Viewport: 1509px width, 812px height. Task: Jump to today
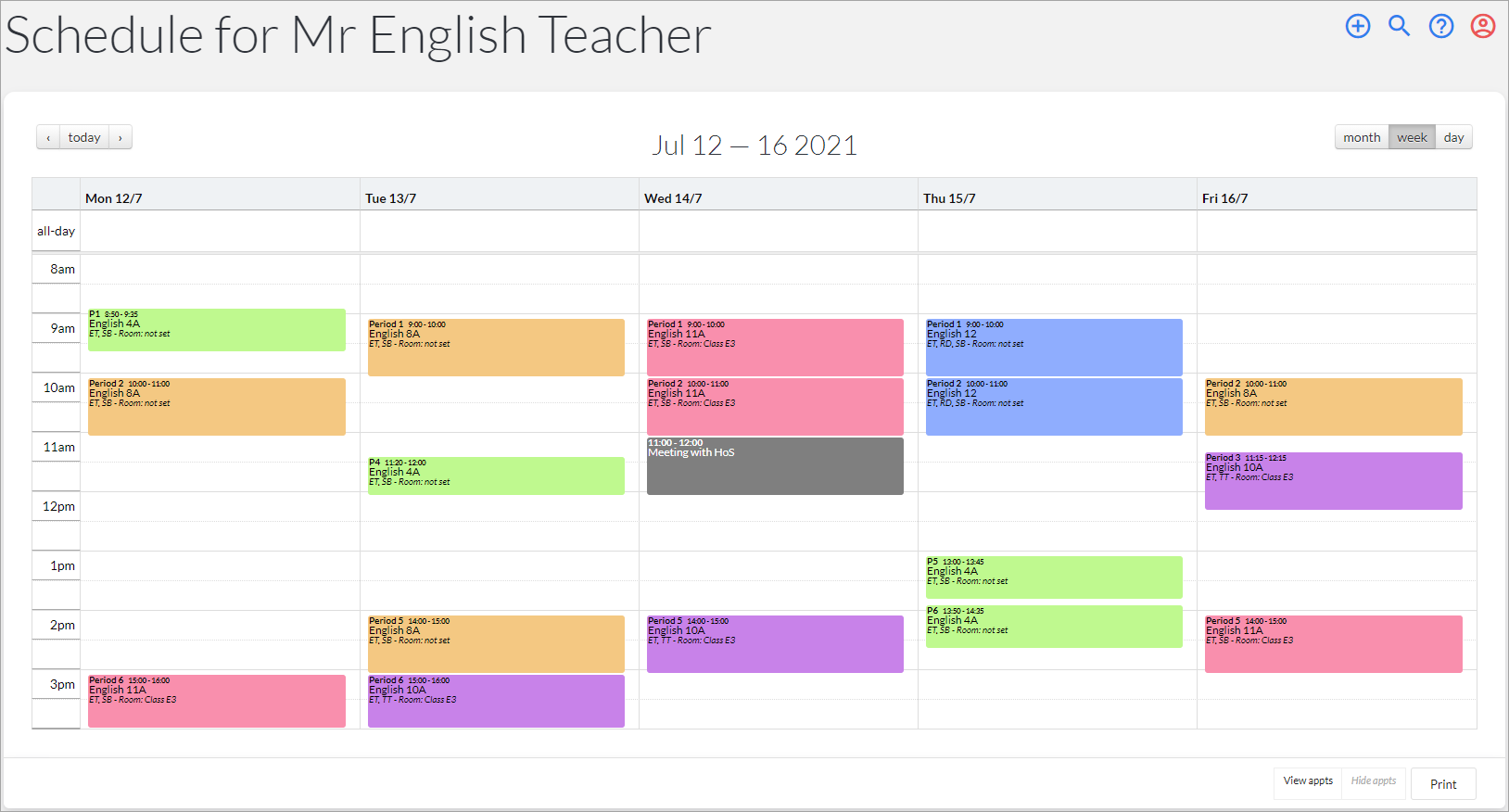[84, 137]
